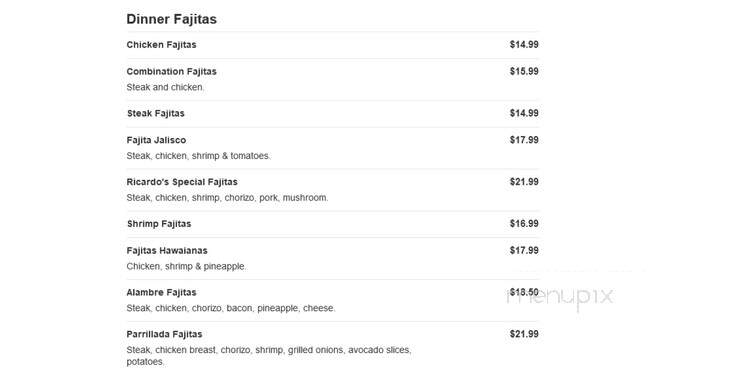Click the Steak Fajitas $14.99 price
This screenshot has height=379, width=739.
(x=524, y=113)
